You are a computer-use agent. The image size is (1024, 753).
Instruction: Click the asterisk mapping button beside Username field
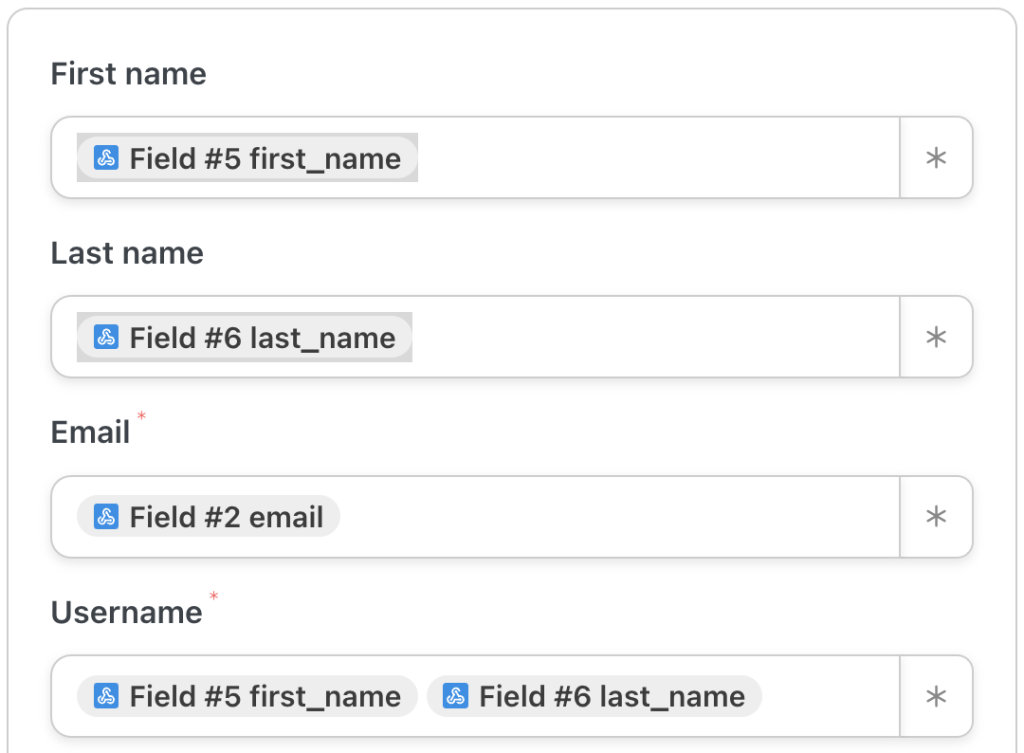(936, 696)
